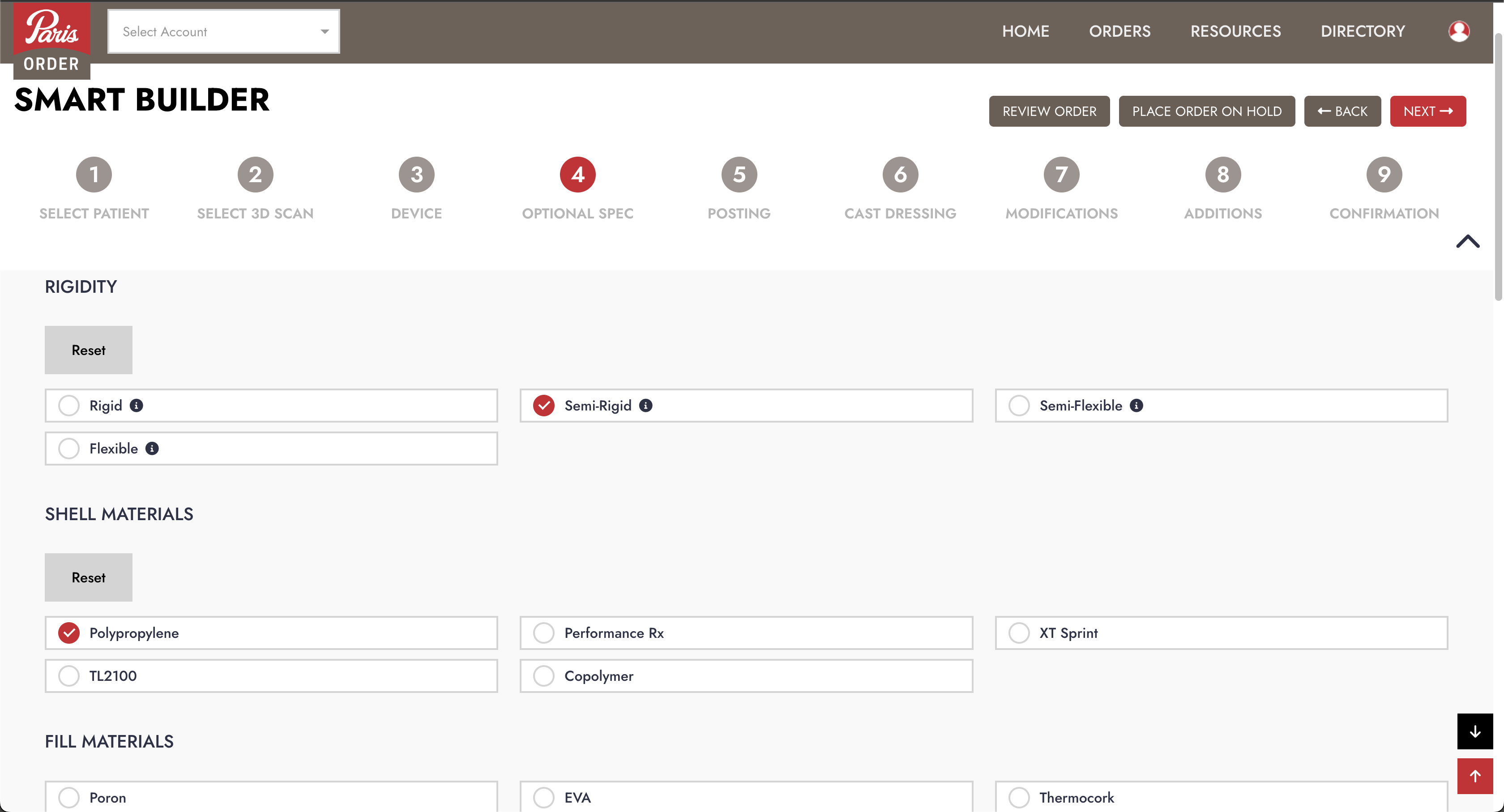Go to step 5 Posting
1504x812 pixels.
(x=739, y=188)
